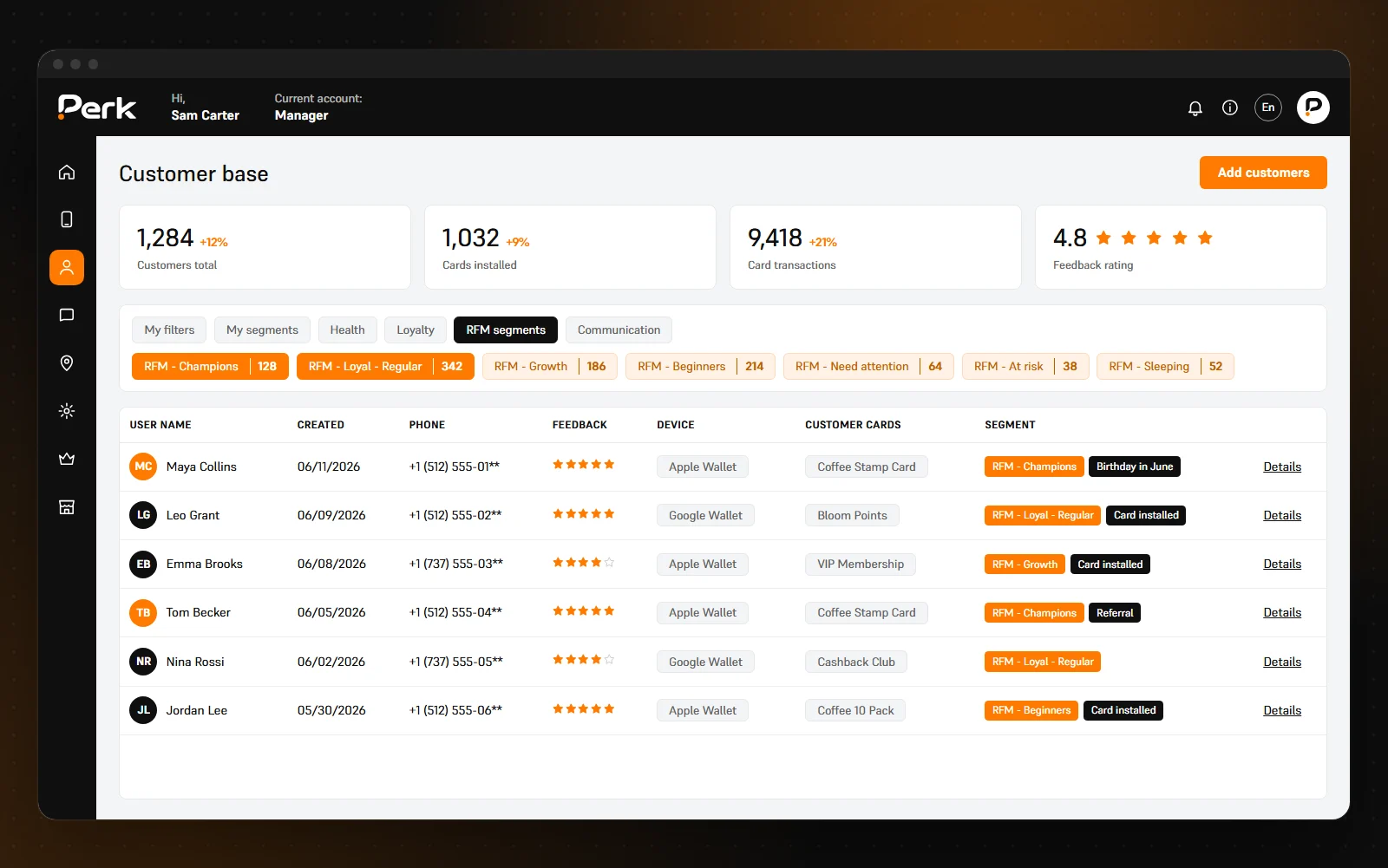Open the profile avatar with P logo
1388x868 pixels.
point(1313,108)
